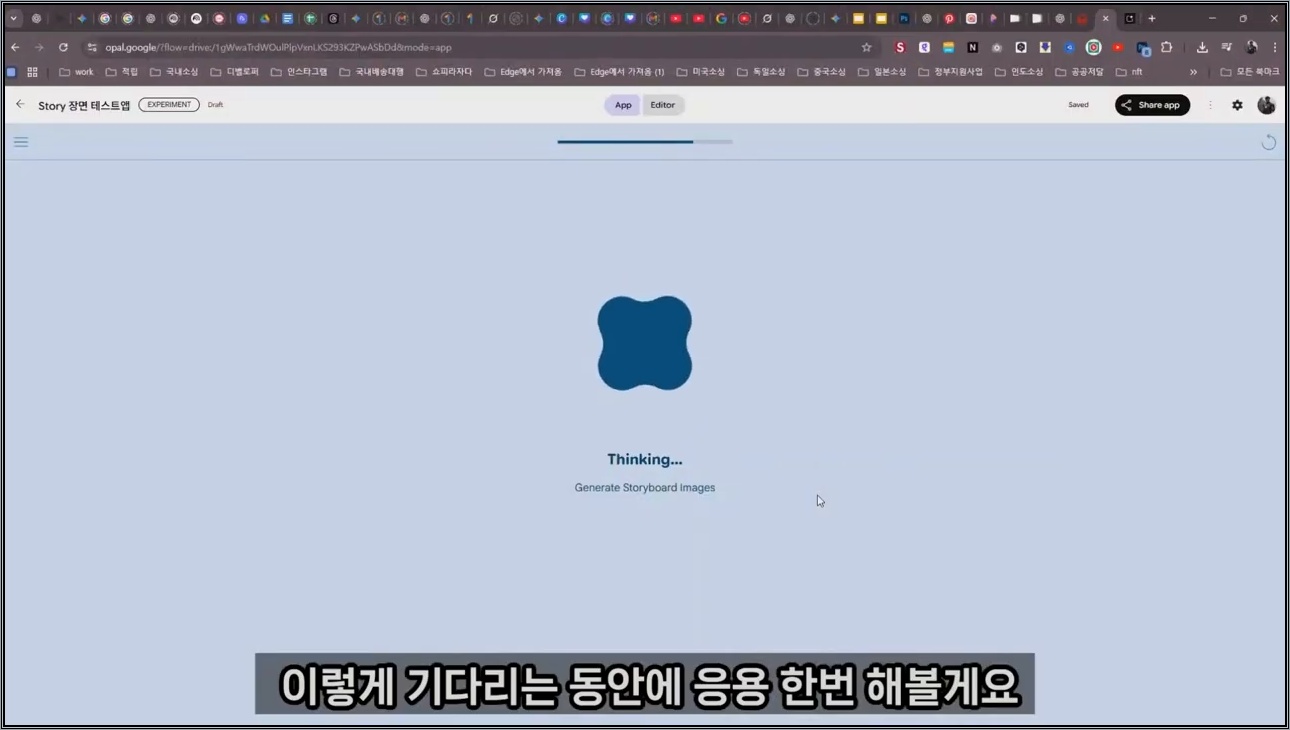
Task: Open the 정부지원사업 bookmarks folder
Action: (950, 72)
